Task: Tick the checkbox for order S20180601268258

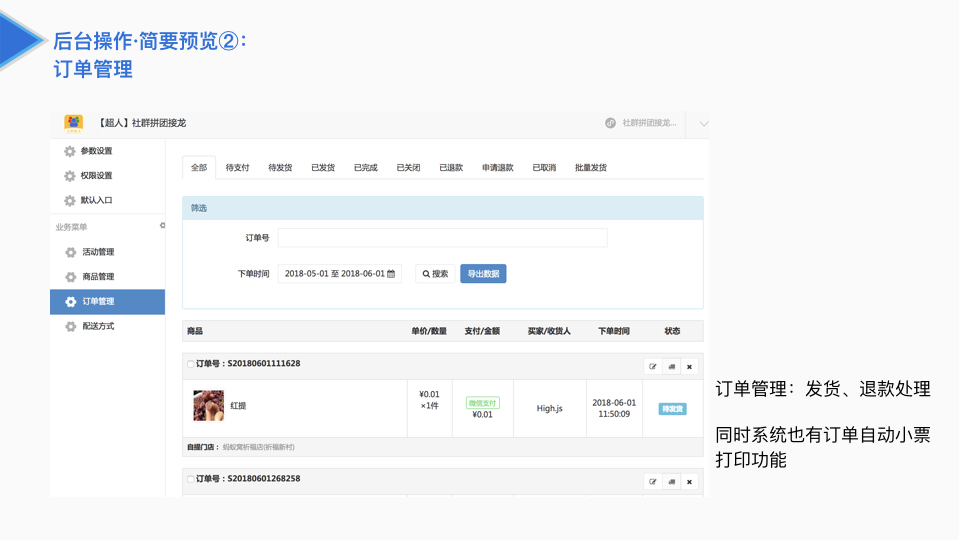Action: (x=191, y=479)
